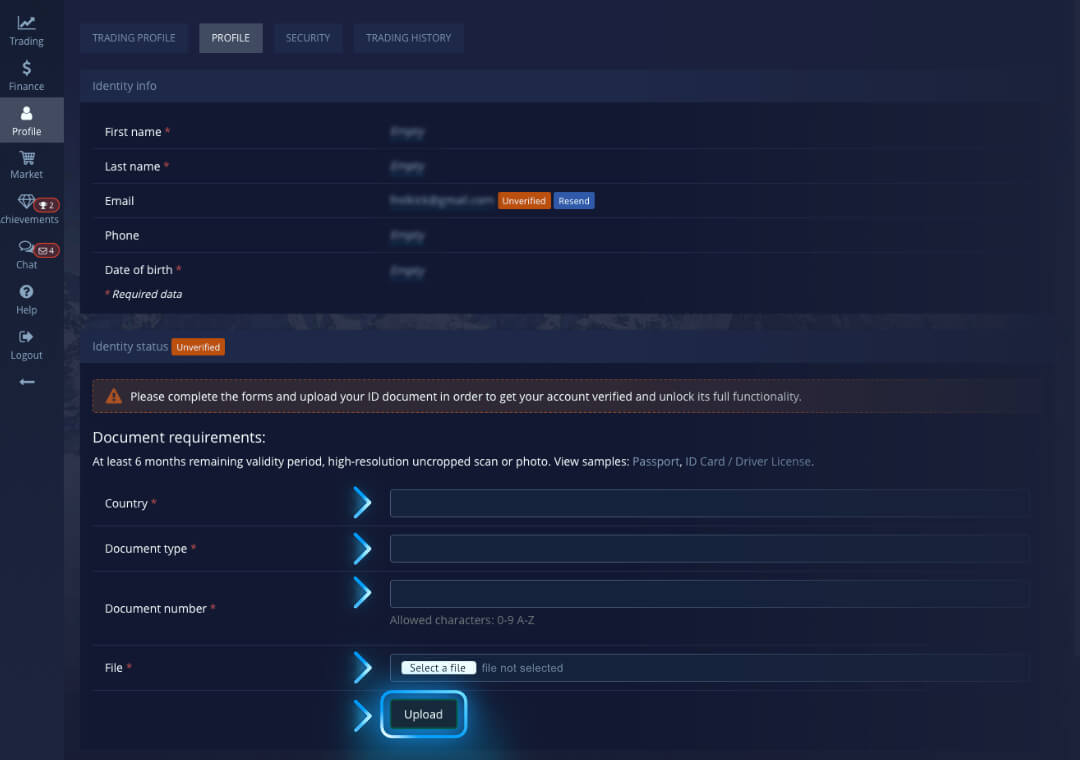Click Select a file for document upload
Screen dimensions: 1080x760
pyautogui.click(x=438, y=667)
